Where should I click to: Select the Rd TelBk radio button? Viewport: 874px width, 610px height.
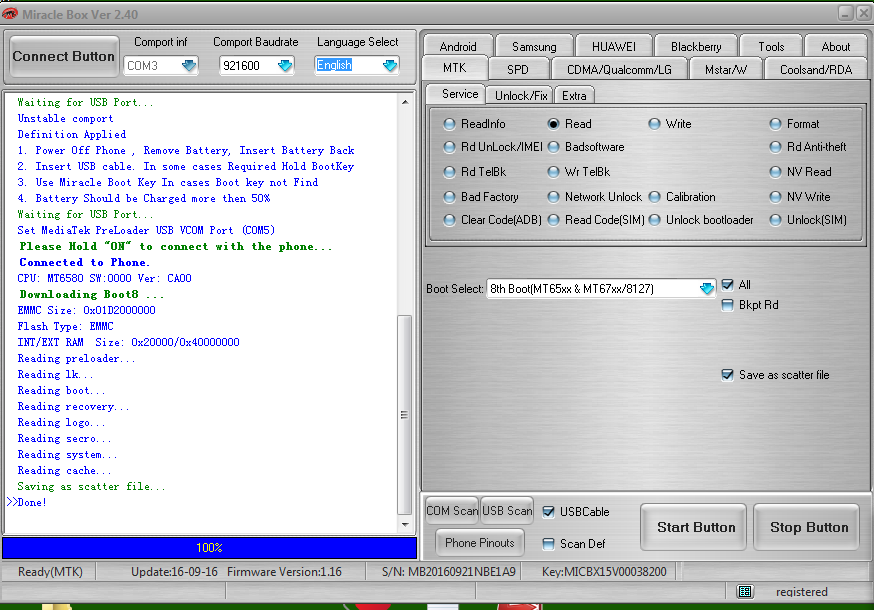tap(449, 172)
